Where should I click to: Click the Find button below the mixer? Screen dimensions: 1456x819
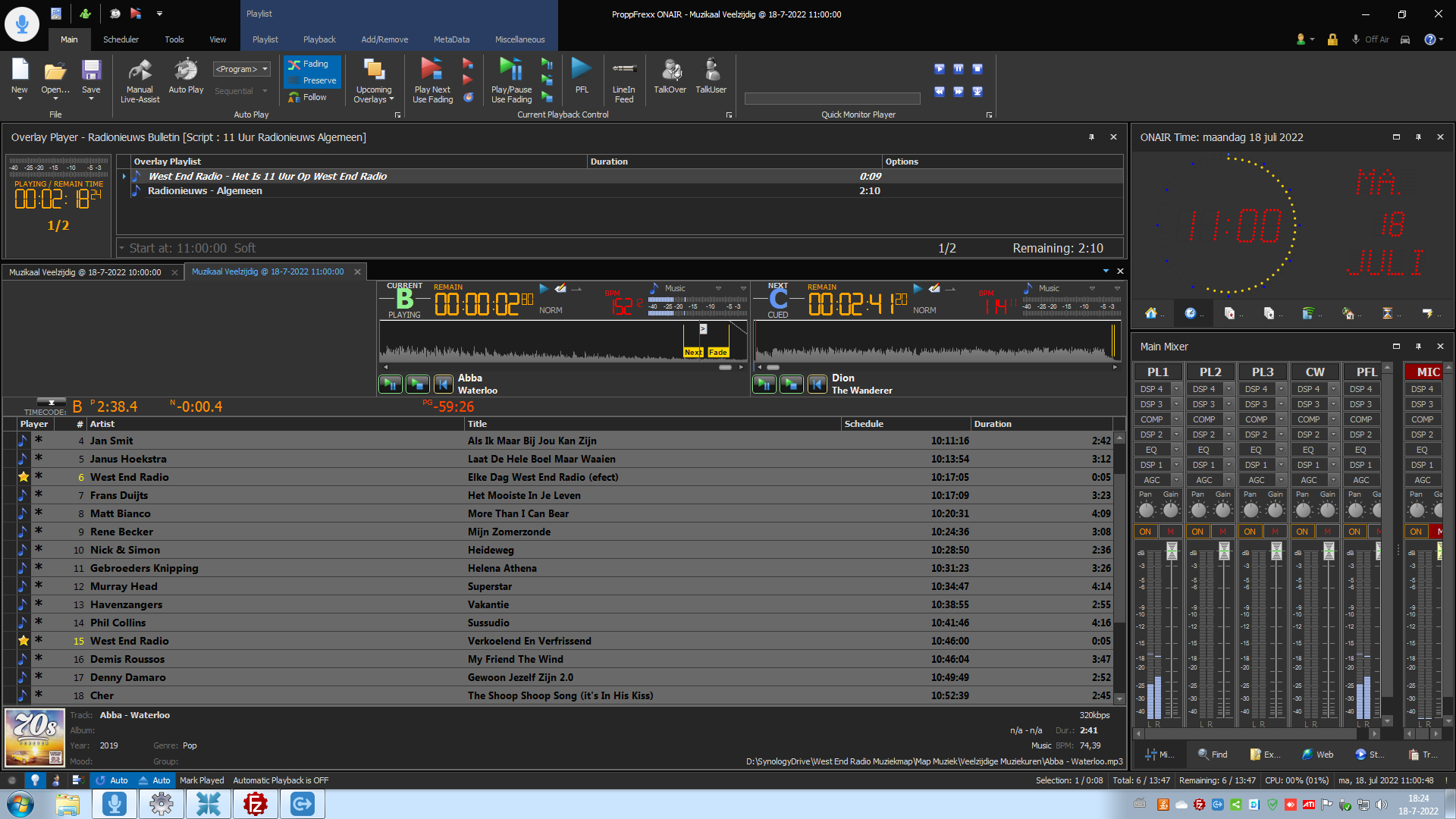coord(1213,755)
